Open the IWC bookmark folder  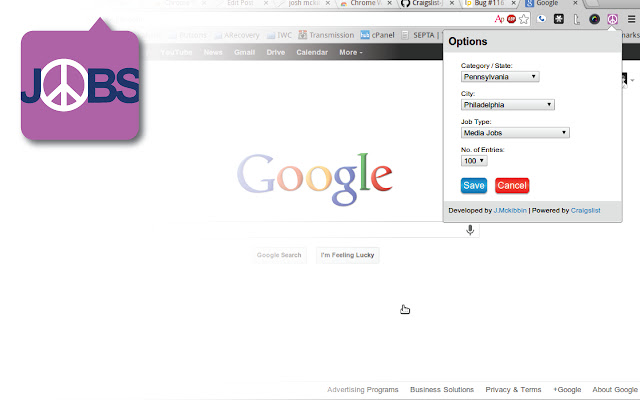tap(280, 35)
